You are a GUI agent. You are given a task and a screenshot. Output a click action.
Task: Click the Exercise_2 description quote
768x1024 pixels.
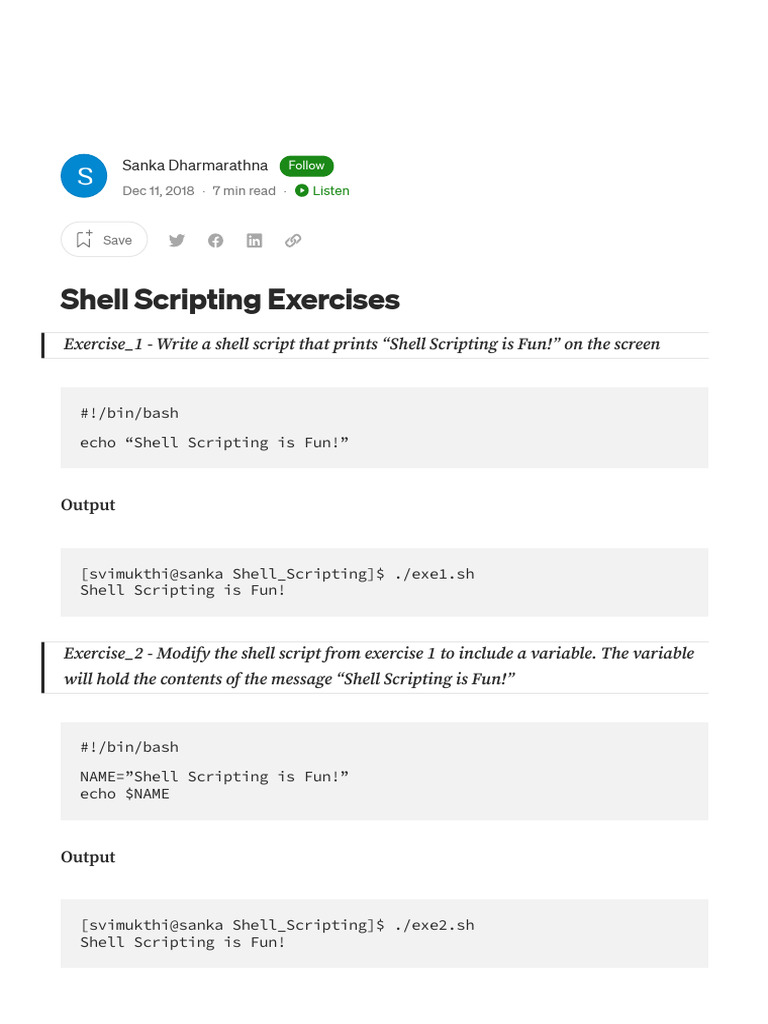pos(378,666)
